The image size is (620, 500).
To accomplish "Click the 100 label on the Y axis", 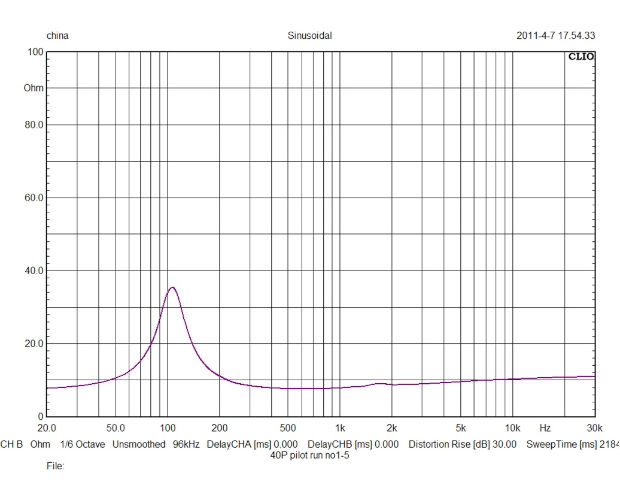I will [x=35, y=52].
